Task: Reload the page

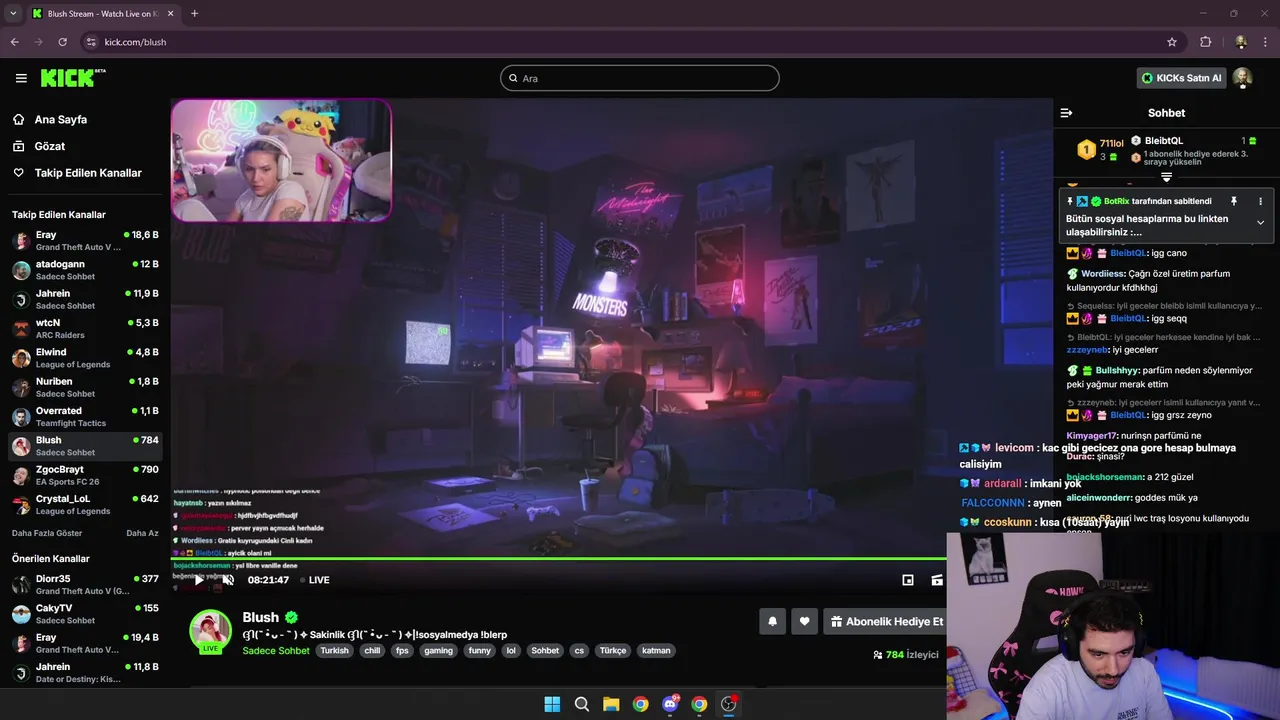Action: [62, 42]
